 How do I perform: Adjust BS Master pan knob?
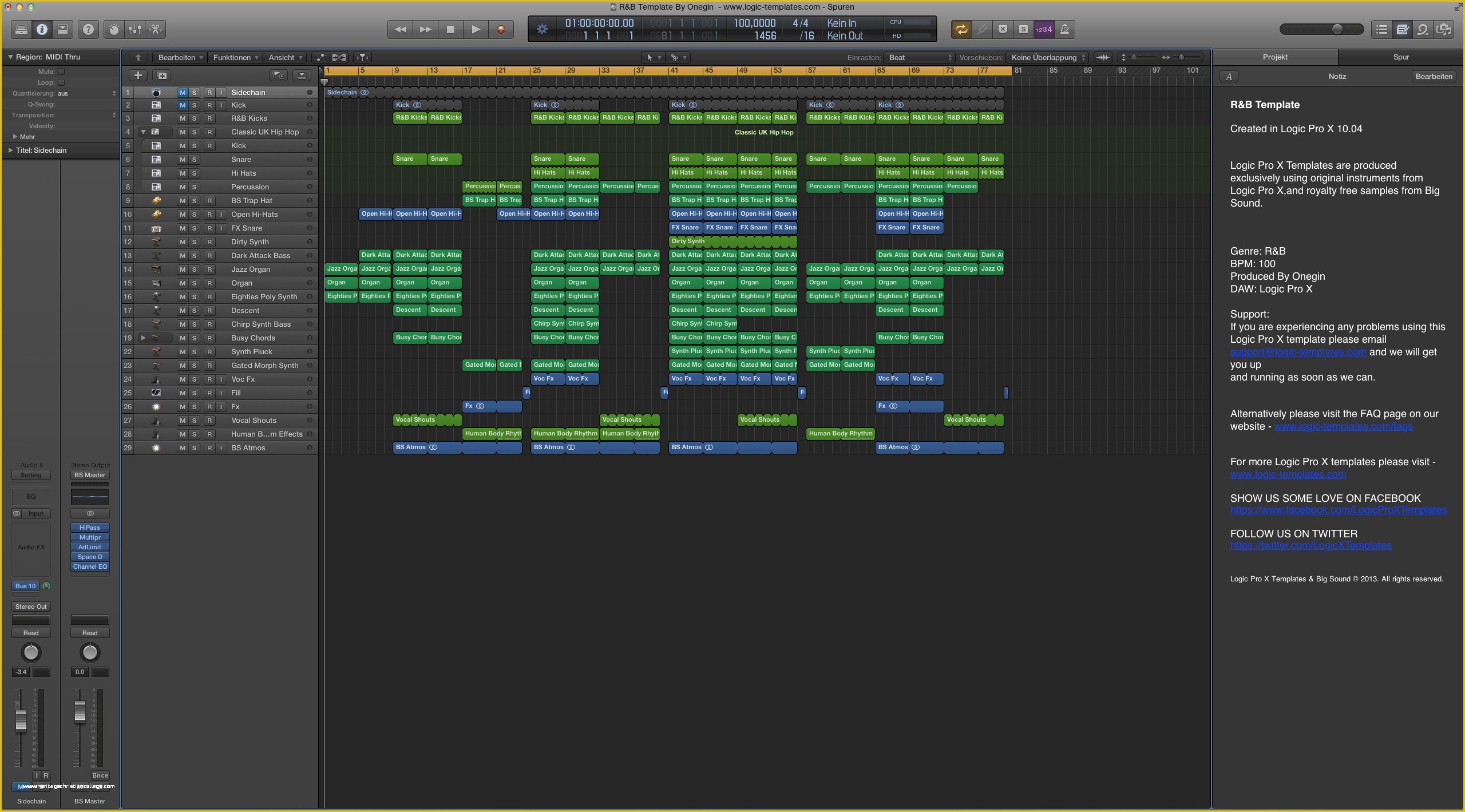(x=90, y=652)
